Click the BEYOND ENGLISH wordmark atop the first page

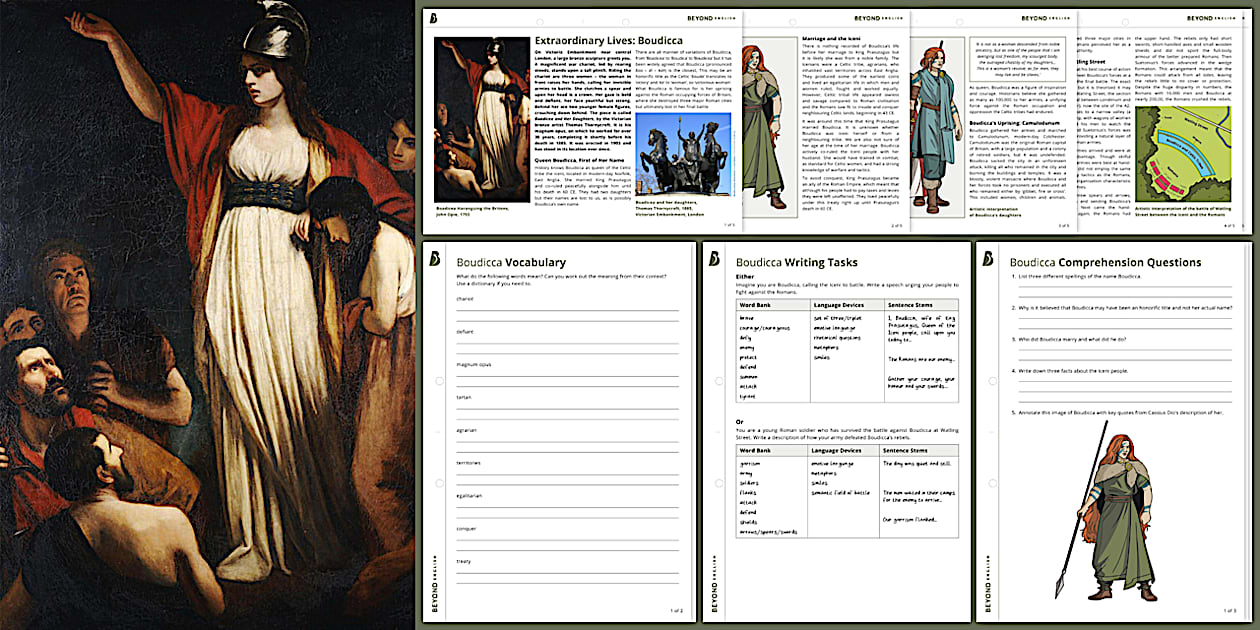coord(712,18)
